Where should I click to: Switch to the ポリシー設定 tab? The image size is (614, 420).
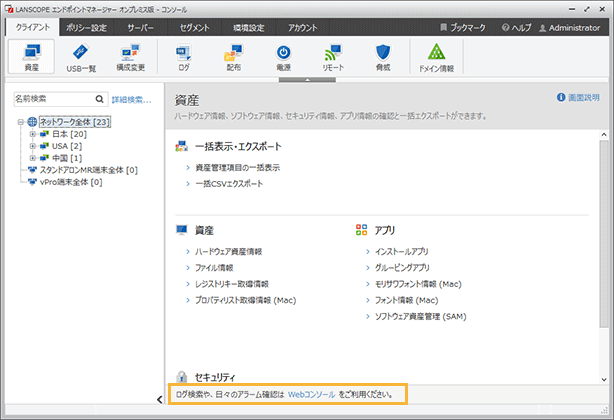click(x=85, y=28)
